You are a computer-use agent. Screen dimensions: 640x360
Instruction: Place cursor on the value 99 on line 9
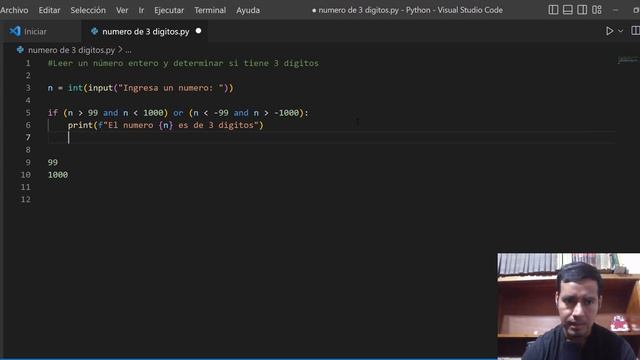[x=53, y=162]
